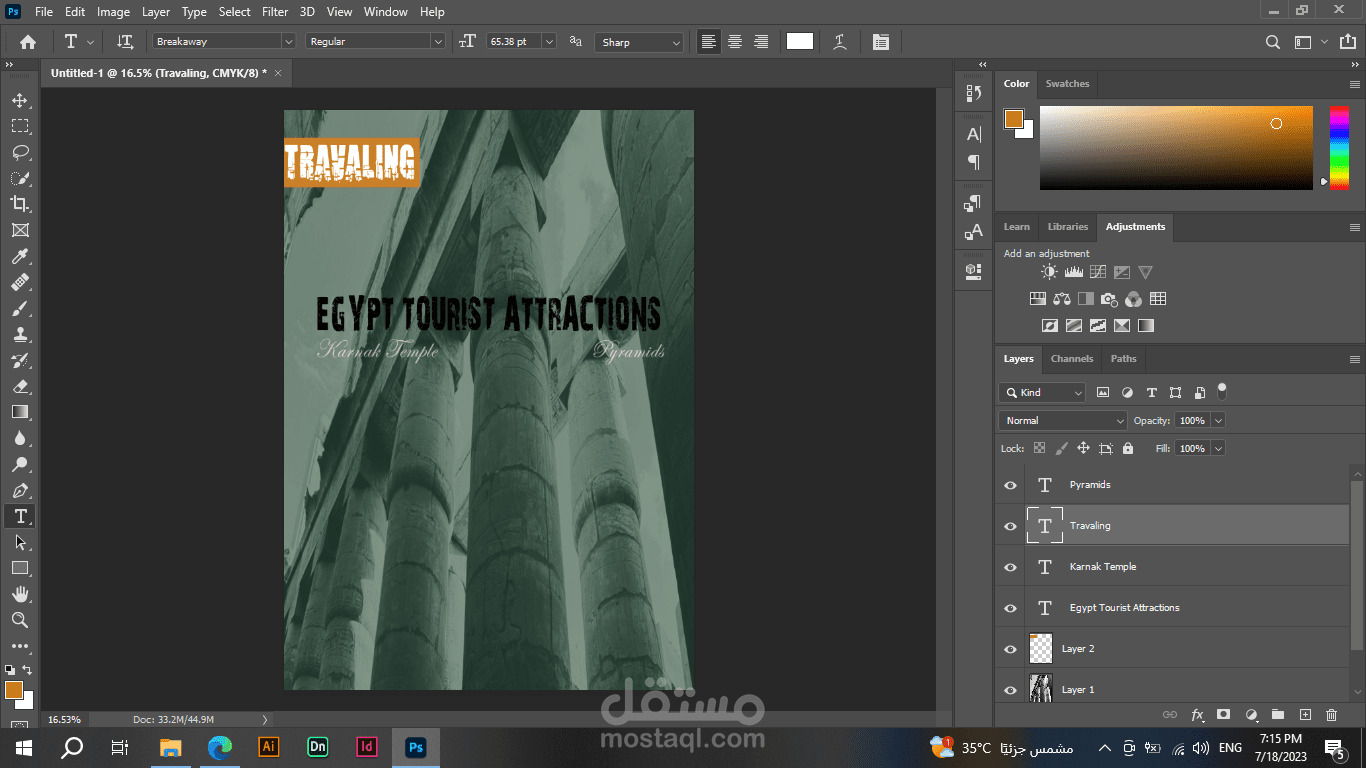The width and height of the screenshot is (1366, 768).
Task: Open the Search icon at top right
Action: (x=1273, y=42)
